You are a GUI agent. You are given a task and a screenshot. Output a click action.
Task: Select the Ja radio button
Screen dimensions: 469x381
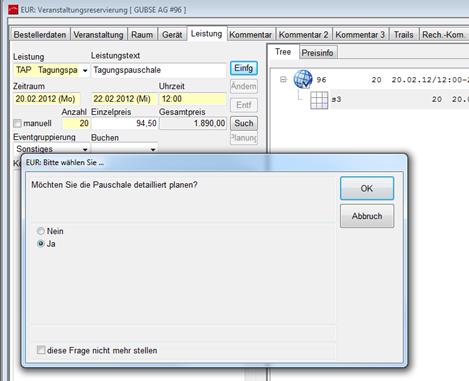click(41, 244)
